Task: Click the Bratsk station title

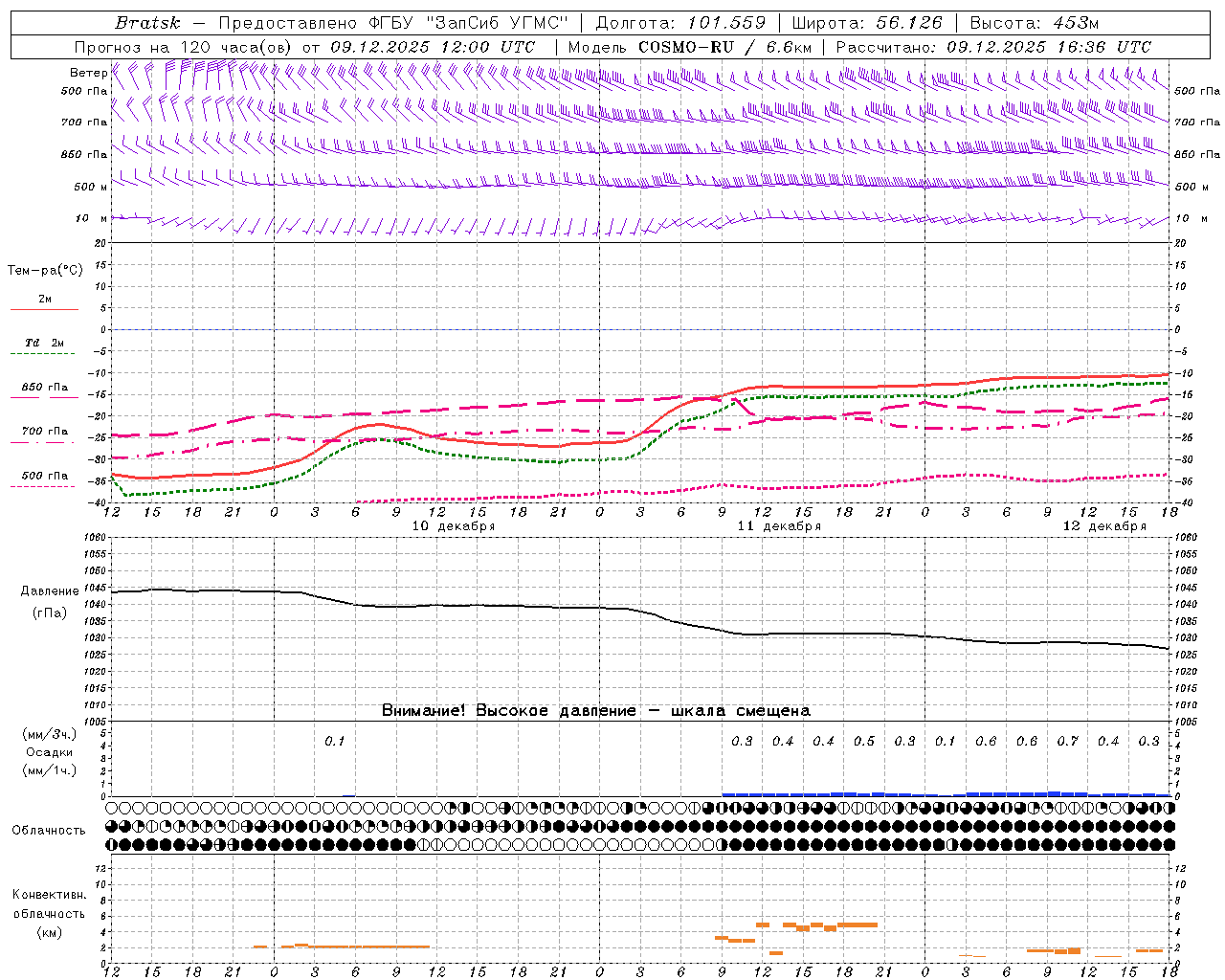Action: point(147,23)
